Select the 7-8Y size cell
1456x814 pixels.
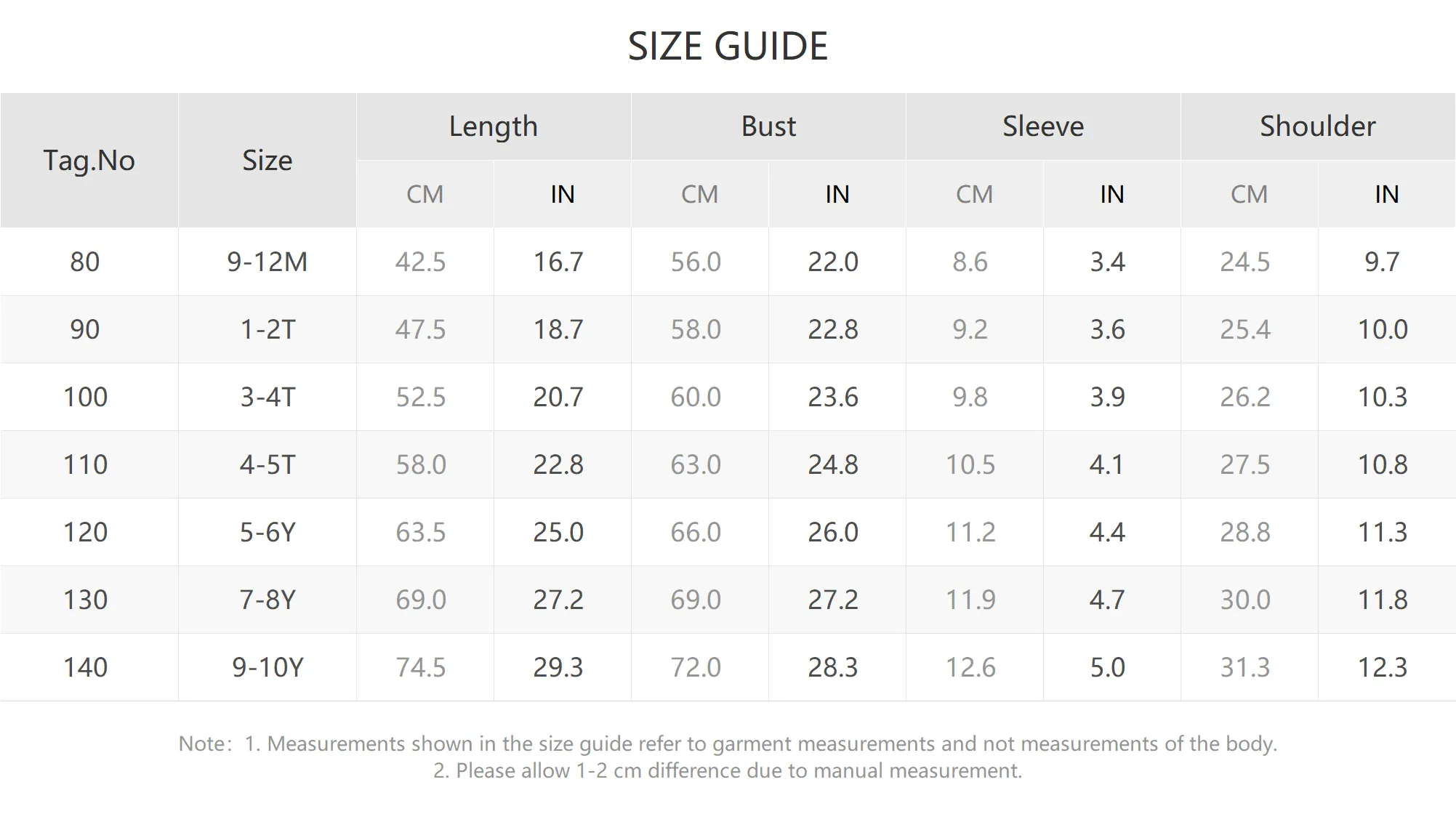(x=267, y=600)
